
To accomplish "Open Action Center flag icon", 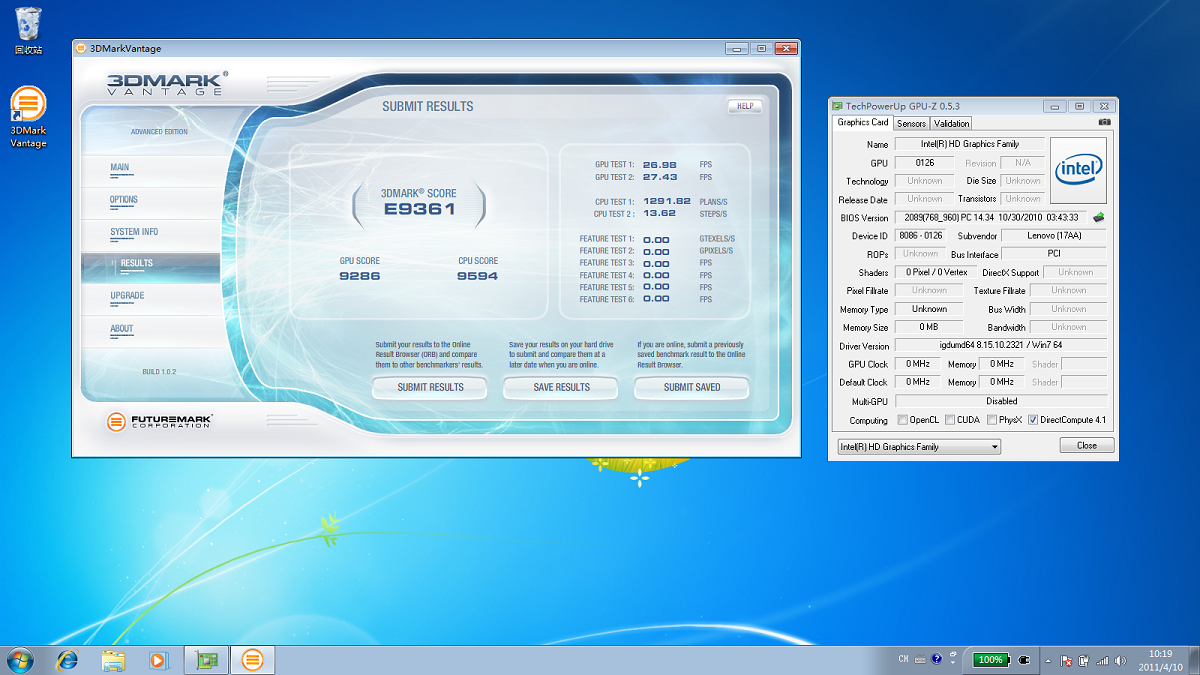I will point(1067,661).
